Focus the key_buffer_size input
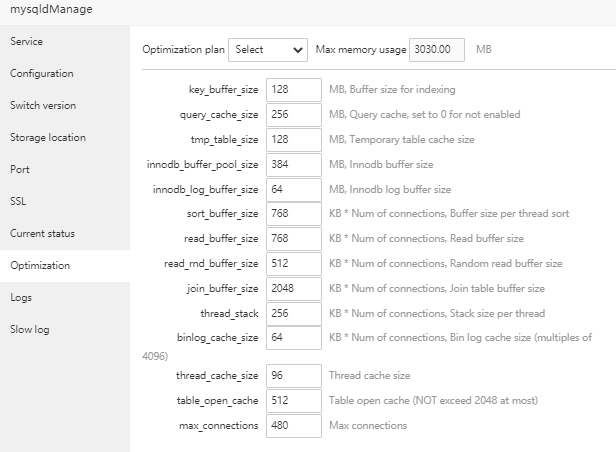Viewport: 616px width, 452px height. point(293,90)
